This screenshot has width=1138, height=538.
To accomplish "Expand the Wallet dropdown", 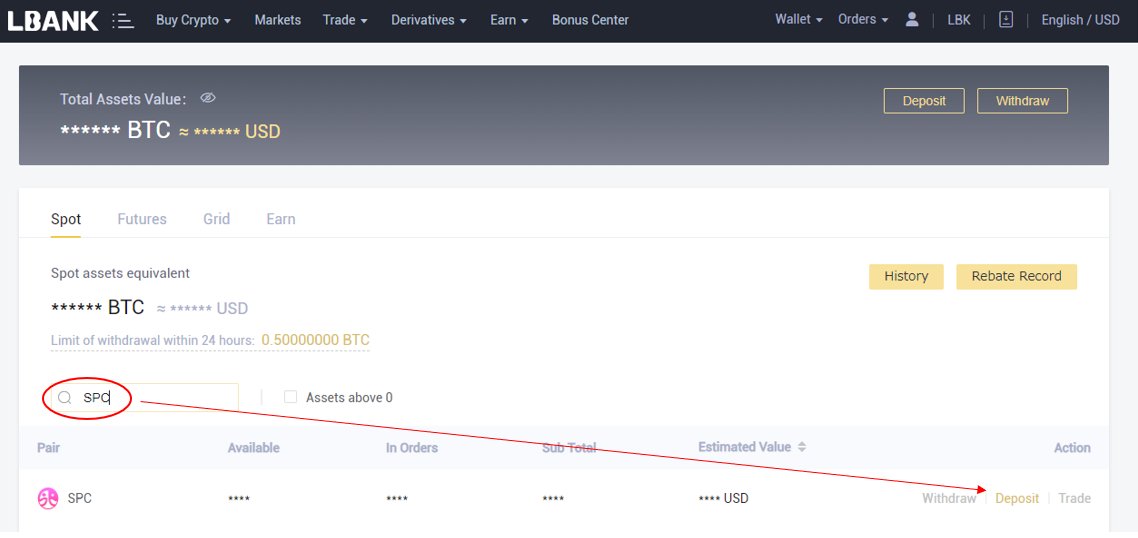I will point(798,20).
